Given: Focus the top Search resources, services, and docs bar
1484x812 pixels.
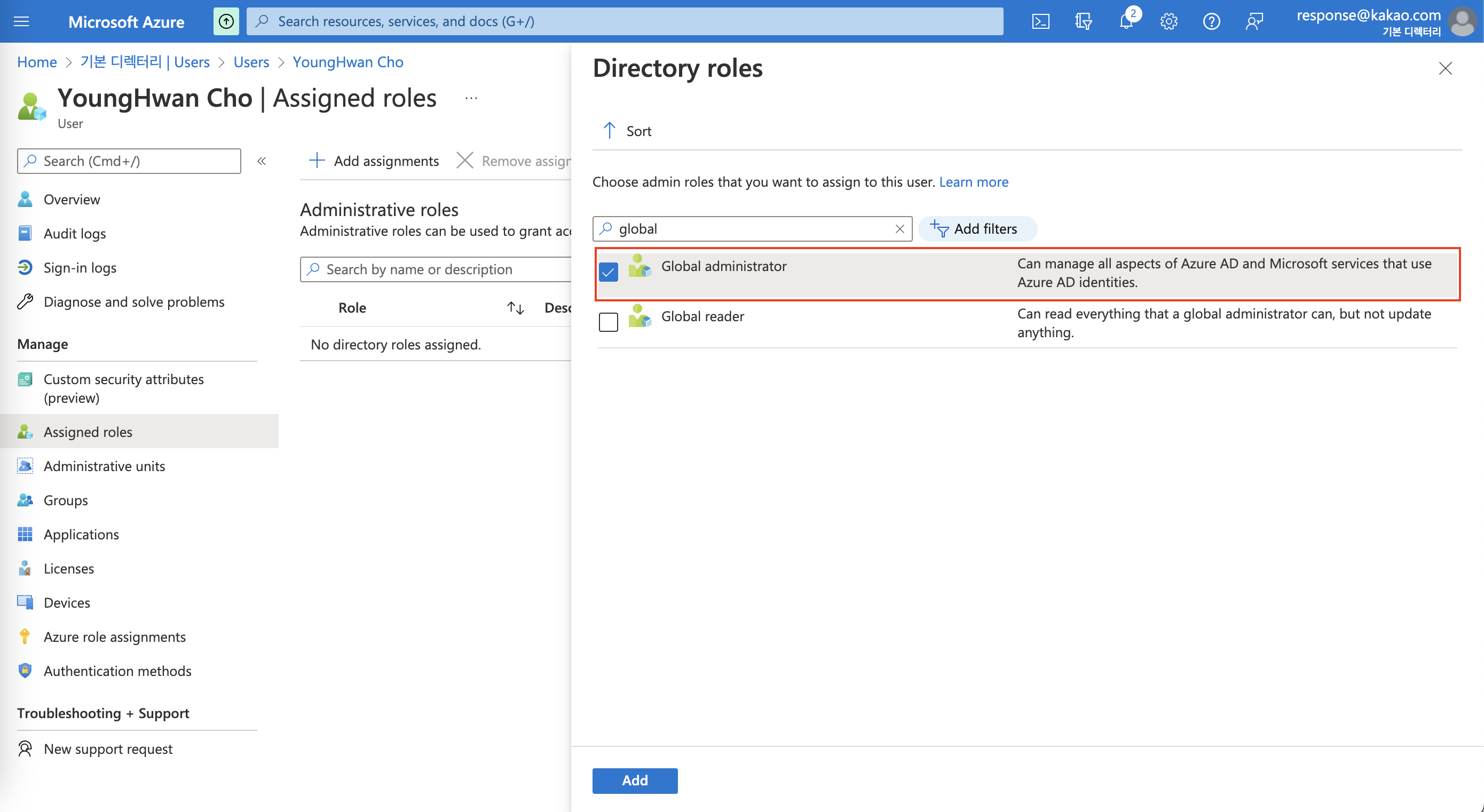Looking at the screenshot, I should coord(625,21).
